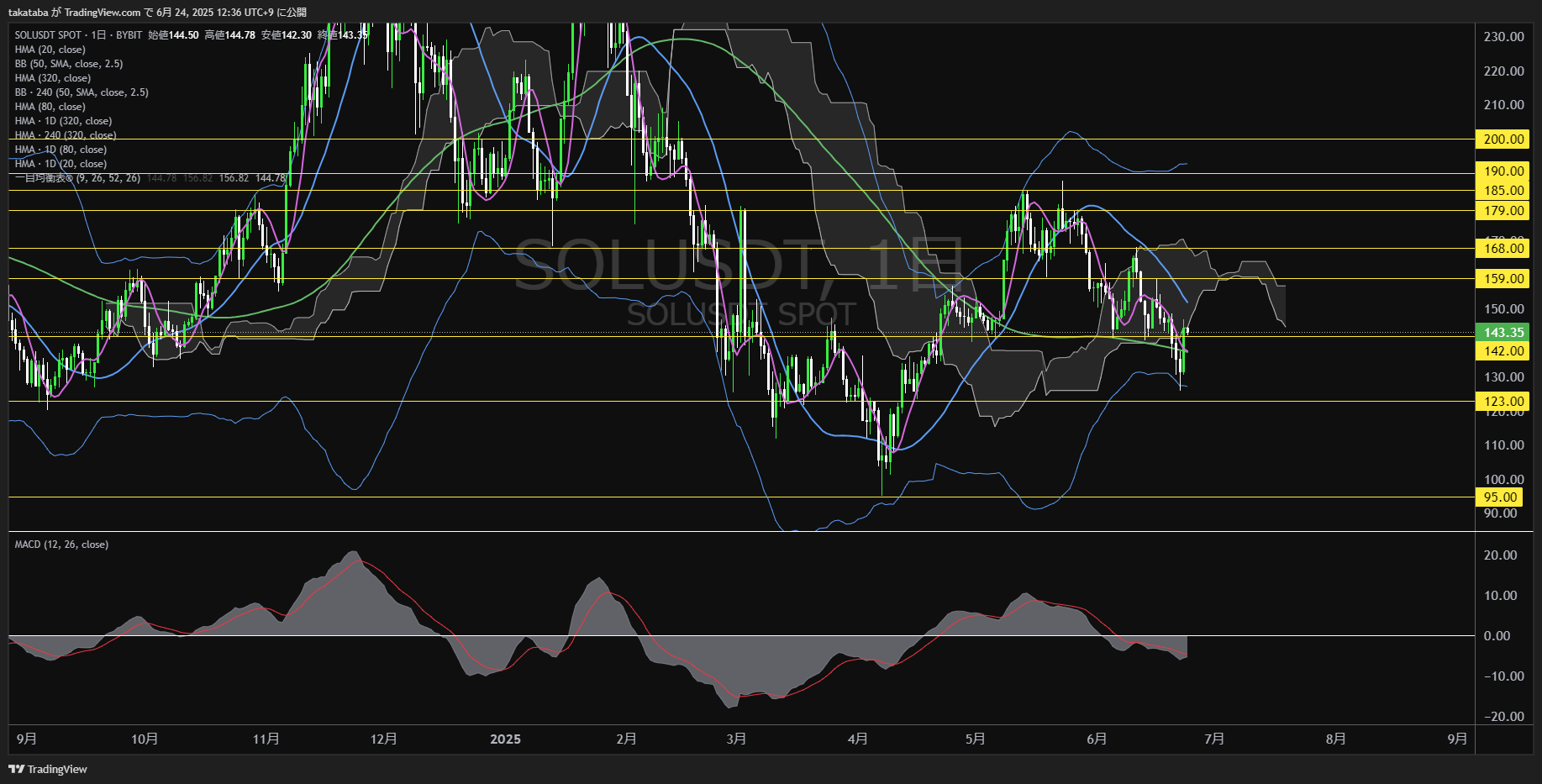Click the takataba publish info header text

[x=157, y=12]
